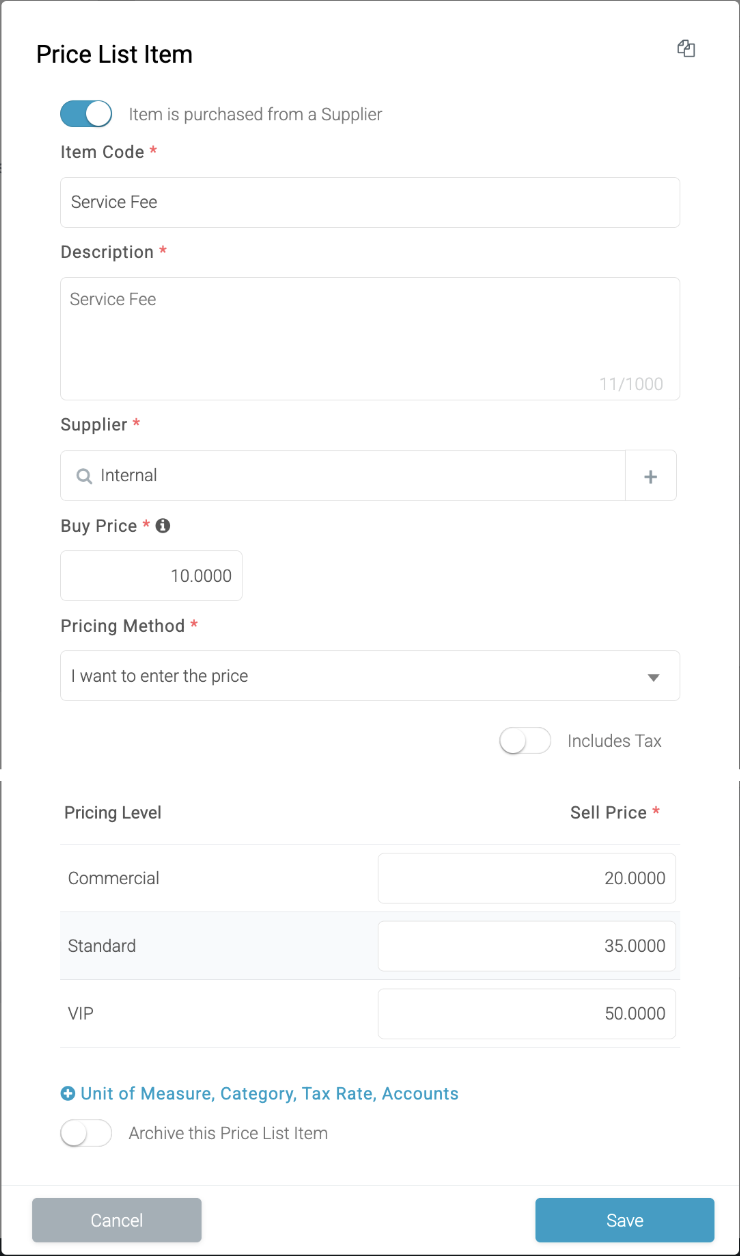Viewport: 740px width, 1256px height.
Task: Click the plus icon to add supplier
Action: click(651, 476)
